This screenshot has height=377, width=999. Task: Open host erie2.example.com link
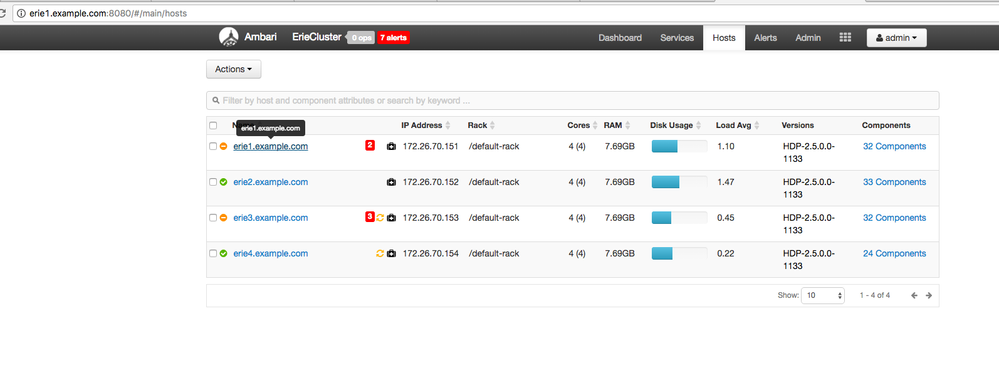coord(271,182)
